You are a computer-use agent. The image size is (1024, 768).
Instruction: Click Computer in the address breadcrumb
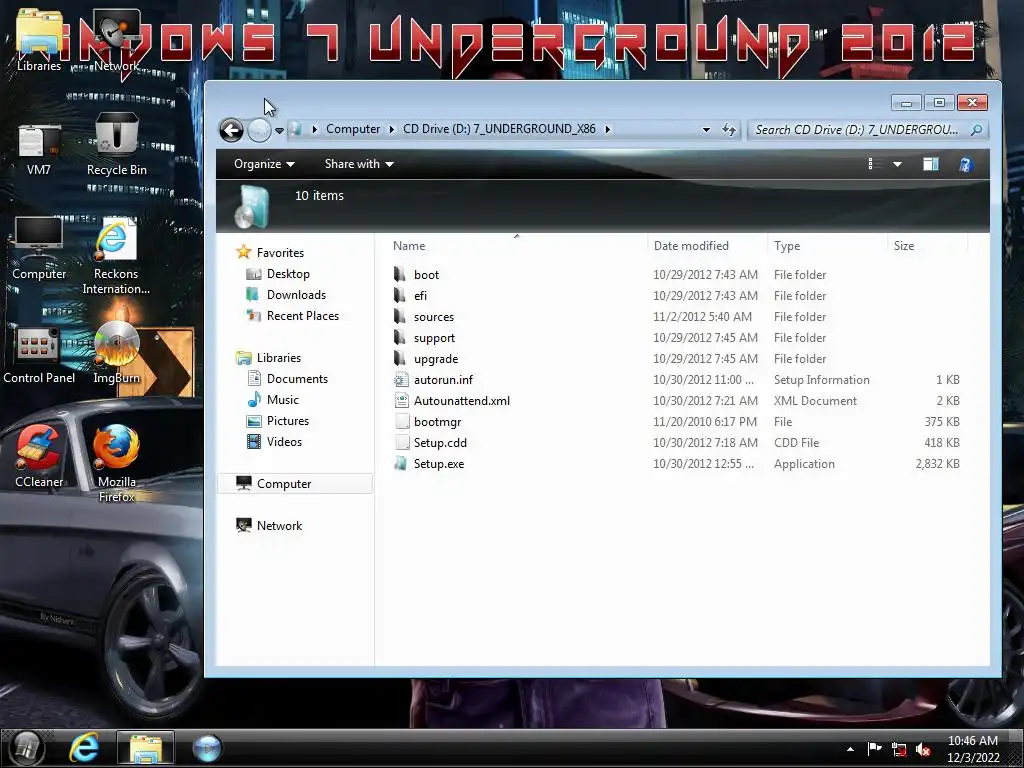(x=353, y=129)
